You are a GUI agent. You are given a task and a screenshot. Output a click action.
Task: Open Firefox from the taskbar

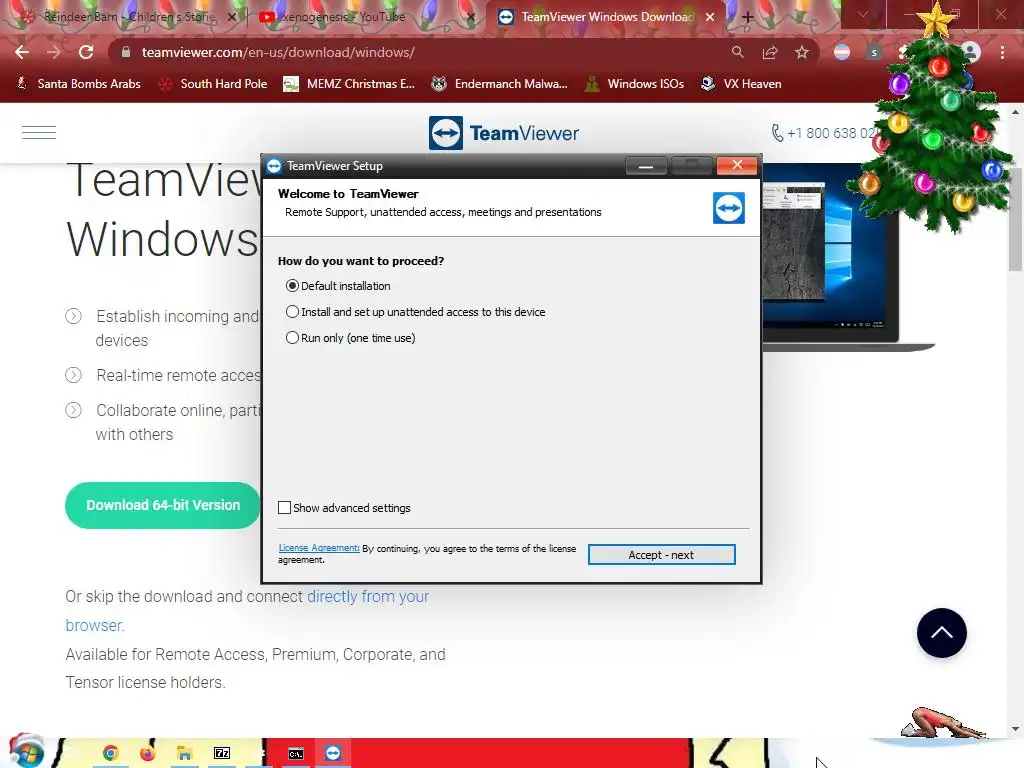tap(148, 753)
